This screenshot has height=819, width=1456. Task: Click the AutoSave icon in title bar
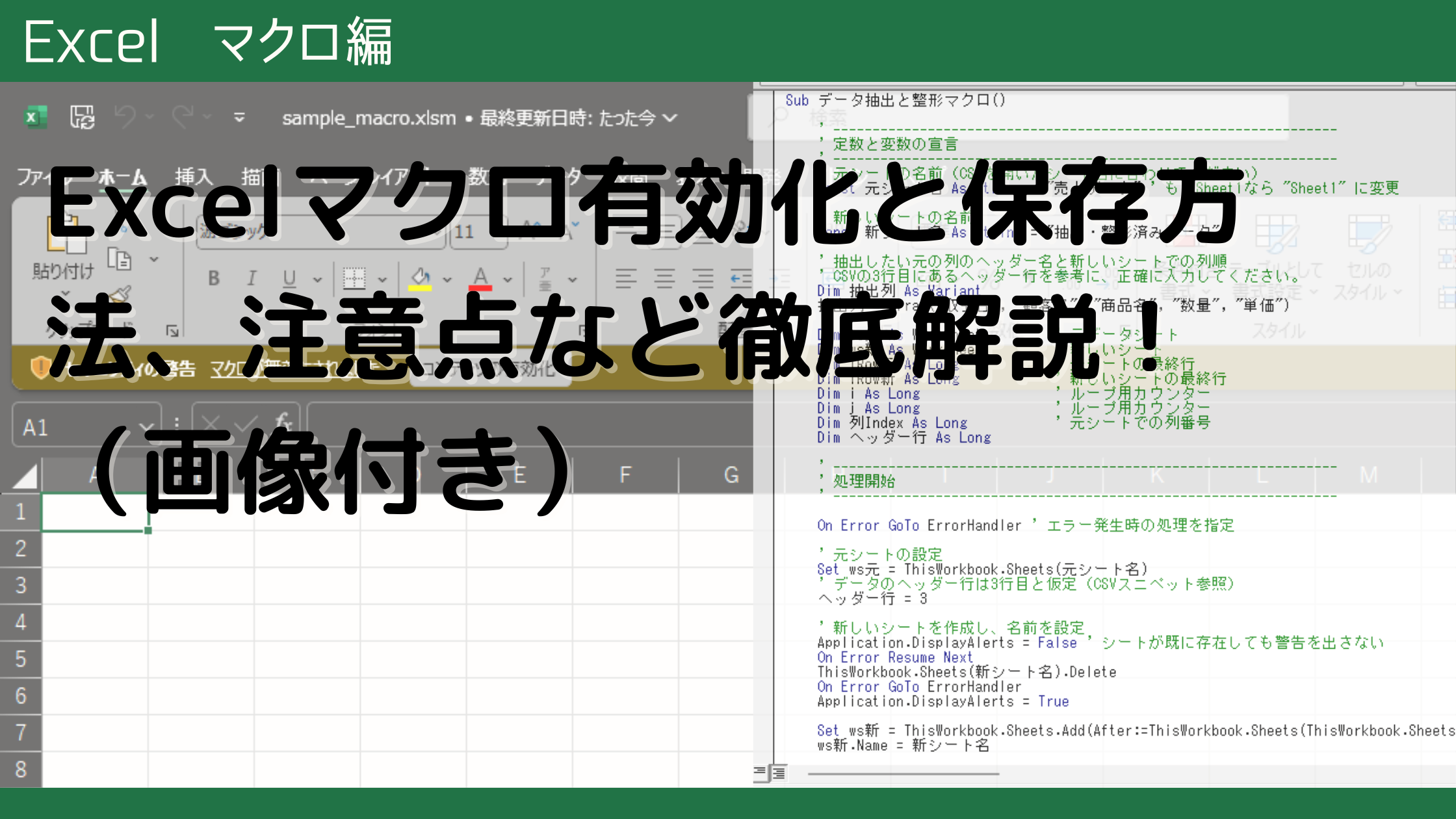83,118
